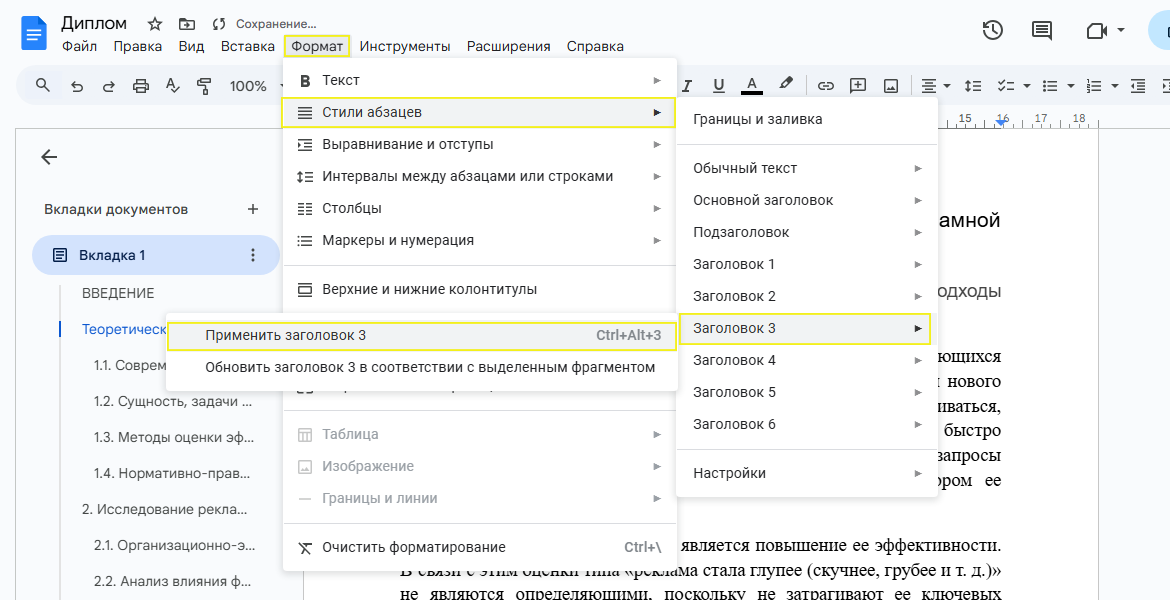1170x600 pixels.
Task: Star the Диплом document
Action: tap(155, 23)
